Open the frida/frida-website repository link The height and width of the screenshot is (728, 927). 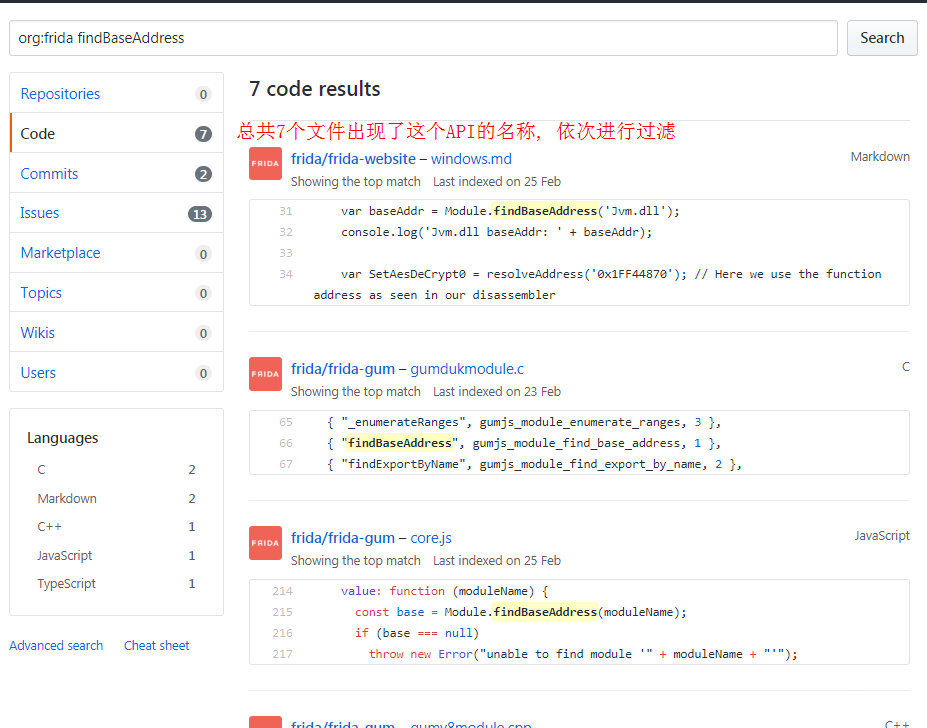pos(353,159)
